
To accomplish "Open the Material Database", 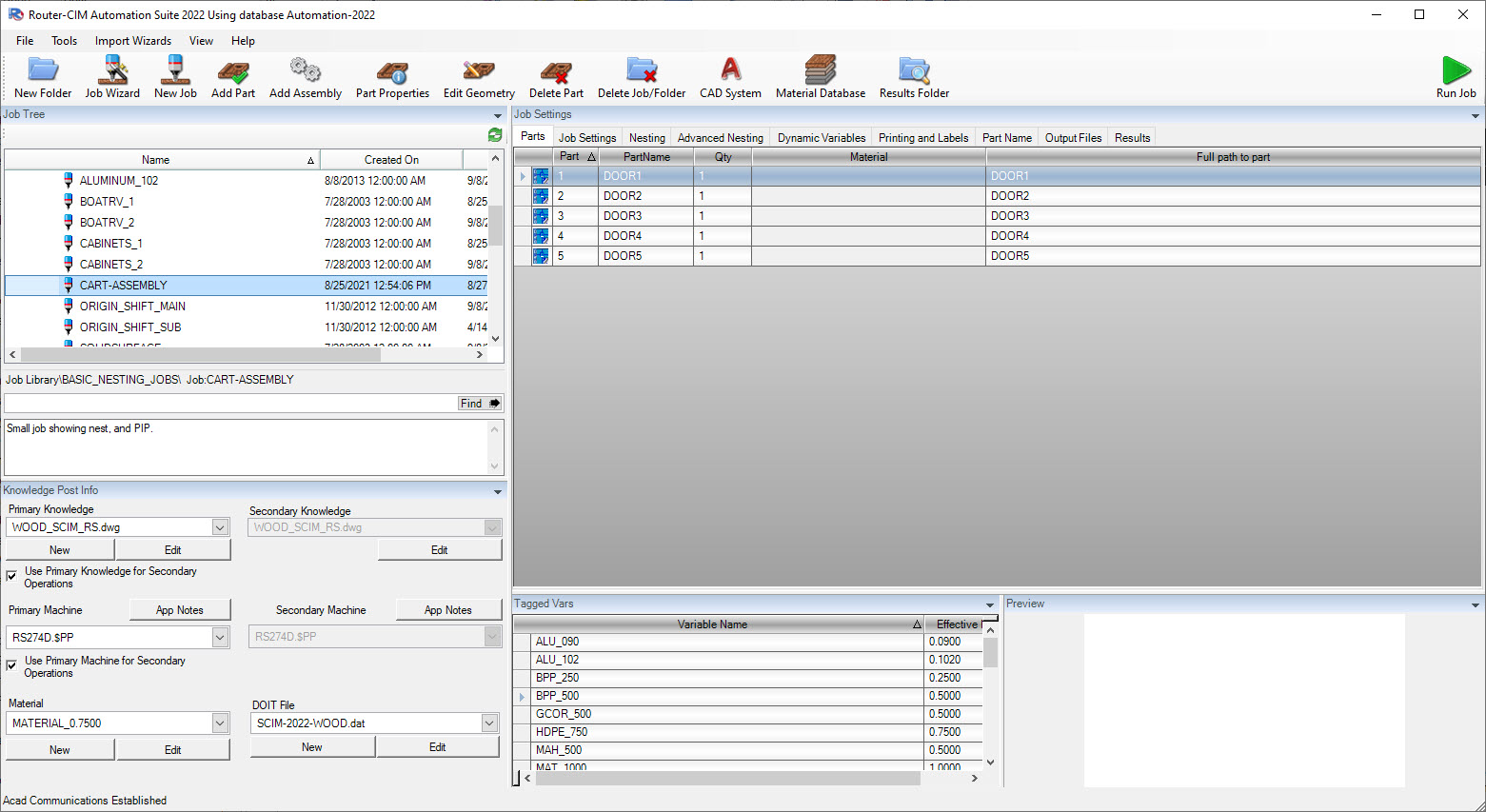I will [x=820, y=76].
